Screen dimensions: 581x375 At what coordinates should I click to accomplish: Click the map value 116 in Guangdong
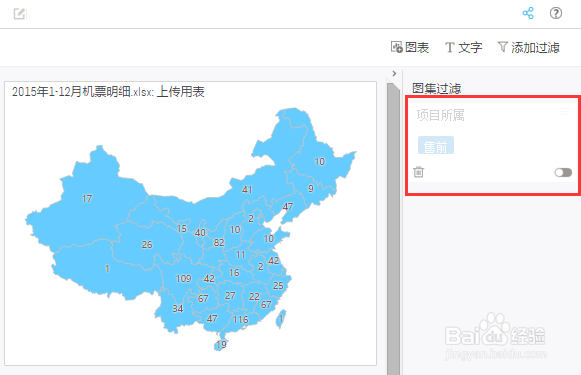240,319
